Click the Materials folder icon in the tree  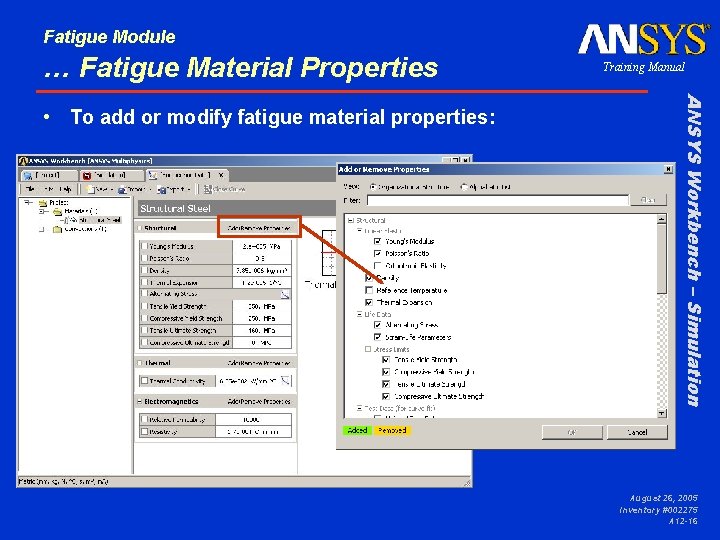57,212
